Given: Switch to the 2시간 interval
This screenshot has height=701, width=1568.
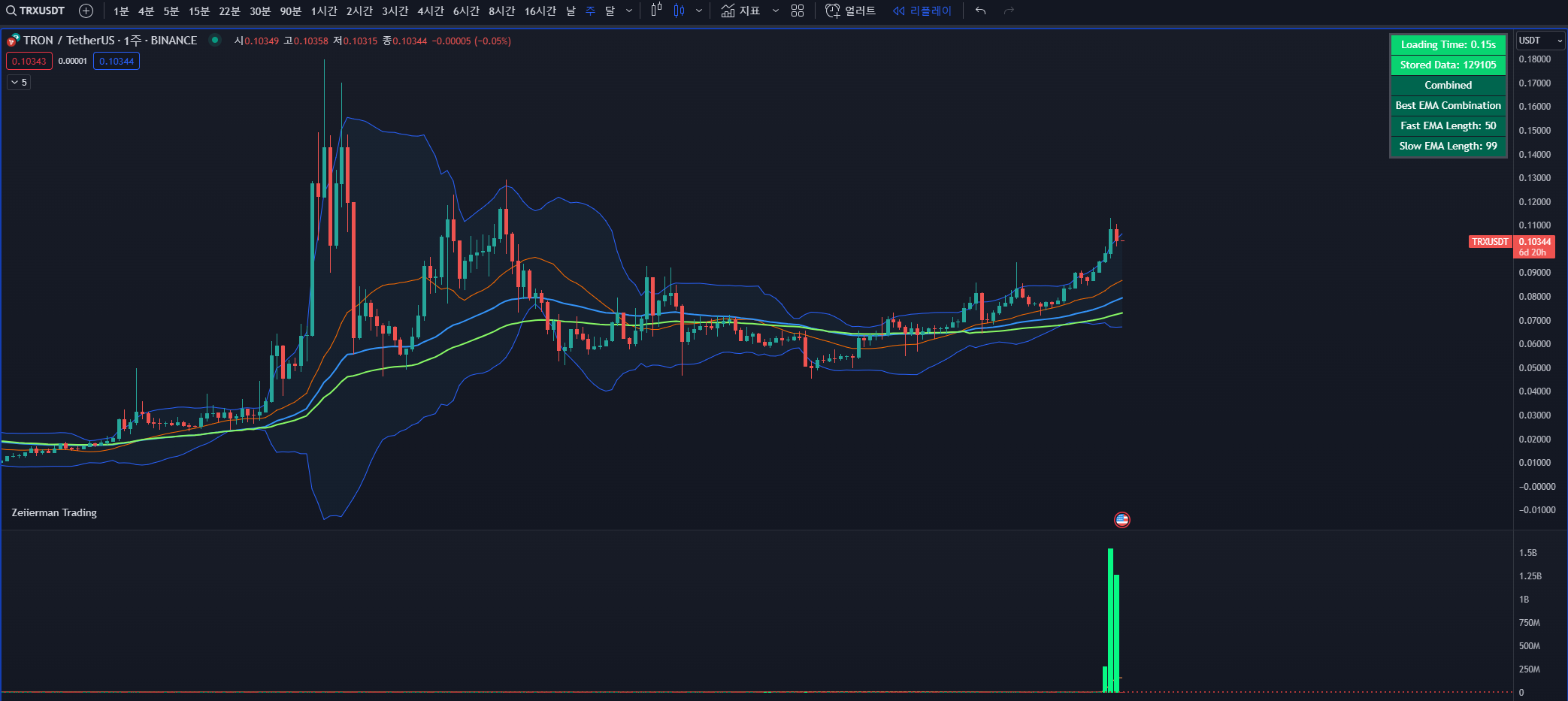Looking at the screenshot, I should (x=359, y=11).
